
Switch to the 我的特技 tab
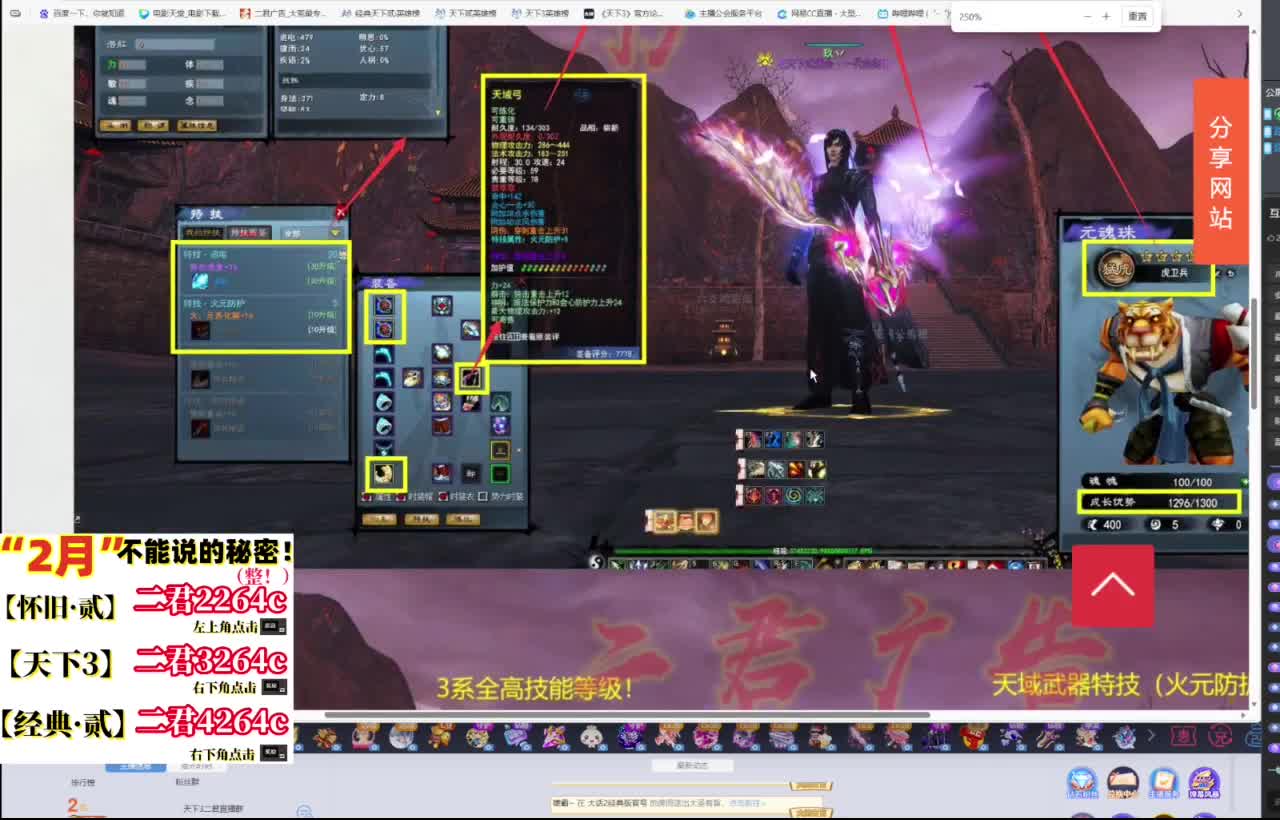pos(203,233)
